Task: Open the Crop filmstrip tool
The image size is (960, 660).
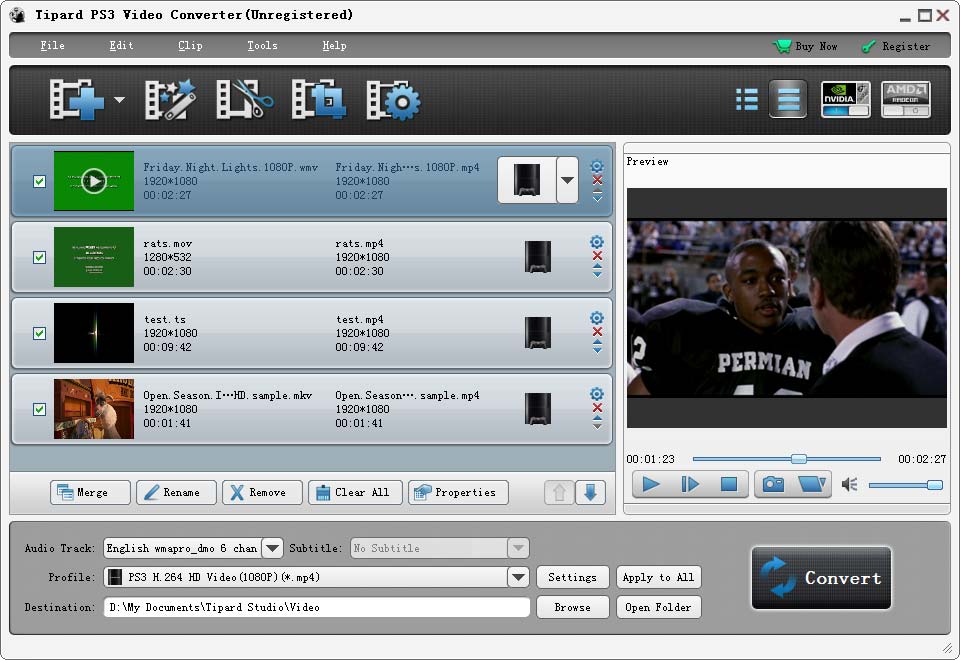Action: pyautogui.click(x=318, y=99)
